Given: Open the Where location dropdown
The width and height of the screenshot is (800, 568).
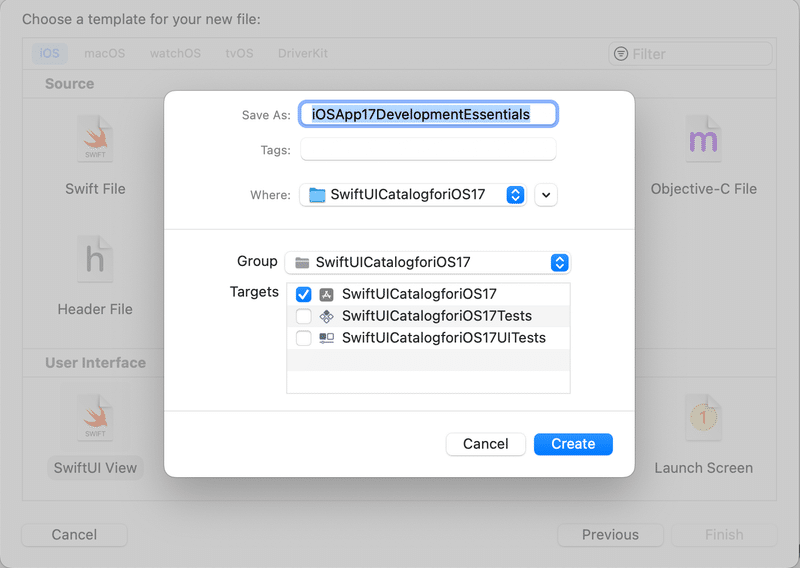Looking at the screenshot, I should (516, 195).
